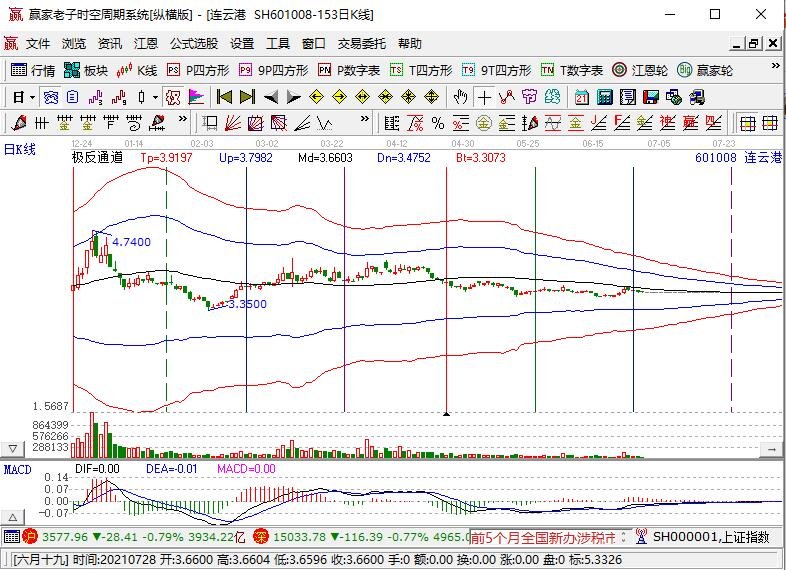Open the 日 period dropdown arrow
The width and height of the screenshot is (786, 570).
click(33, 97)
